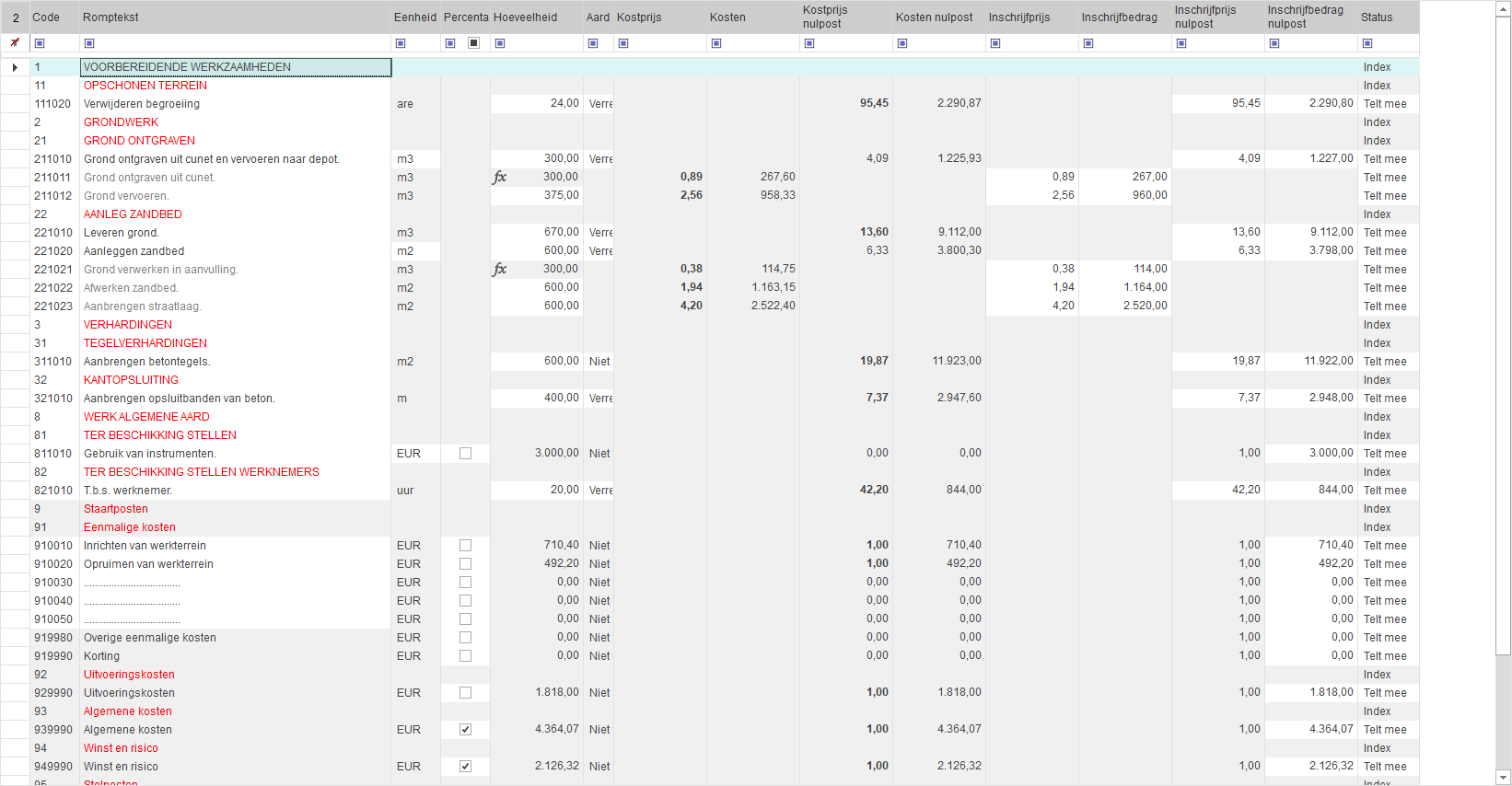Click the fx formula icon in row 221021

[x=500, y=269]
